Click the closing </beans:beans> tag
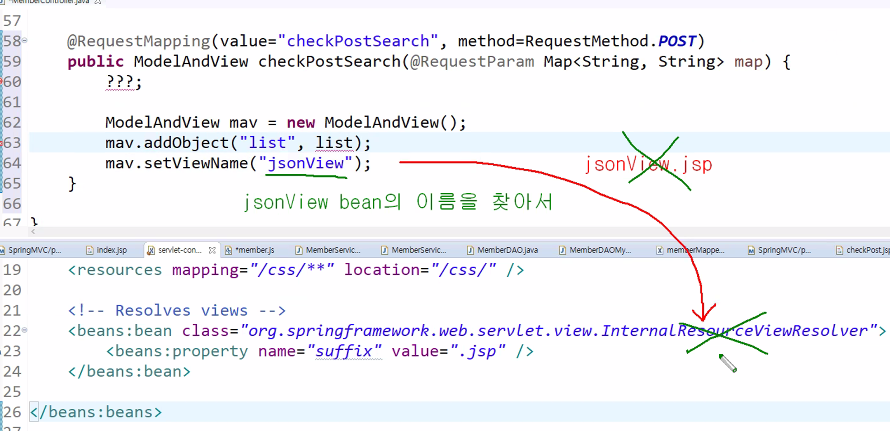 pos(96,412)
